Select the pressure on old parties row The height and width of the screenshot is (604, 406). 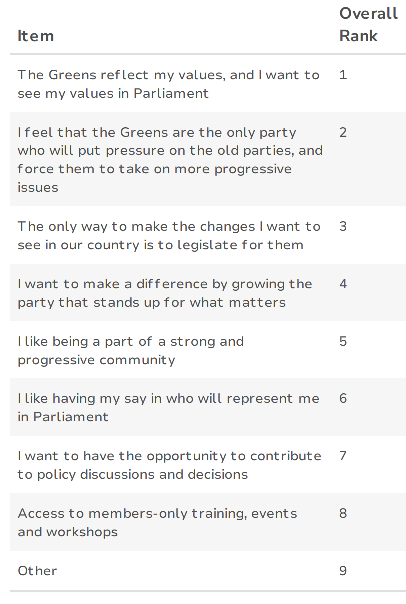(208, 159)
